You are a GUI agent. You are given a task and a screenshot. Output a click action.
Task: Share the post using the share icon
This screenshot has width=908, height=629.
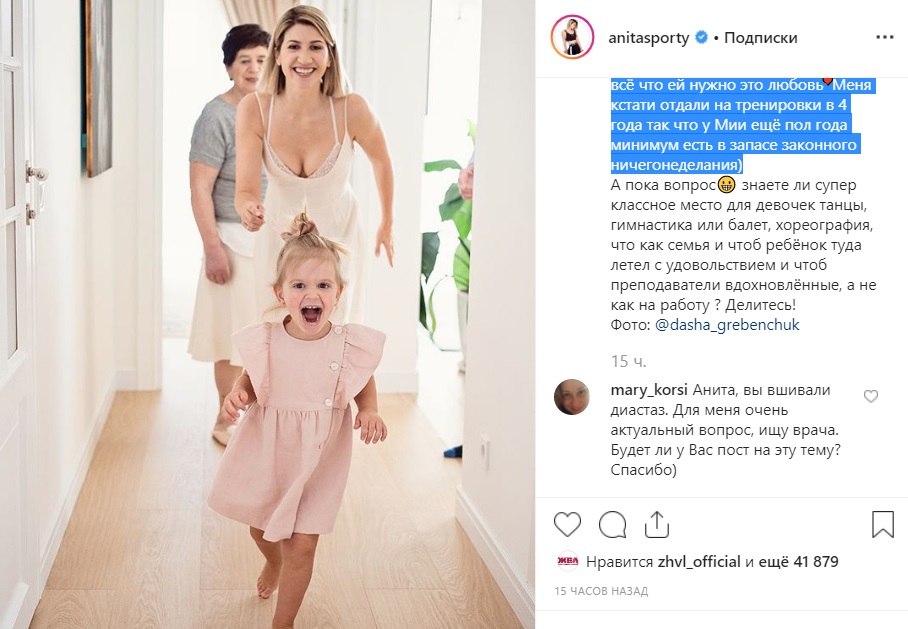pos(657,524)
